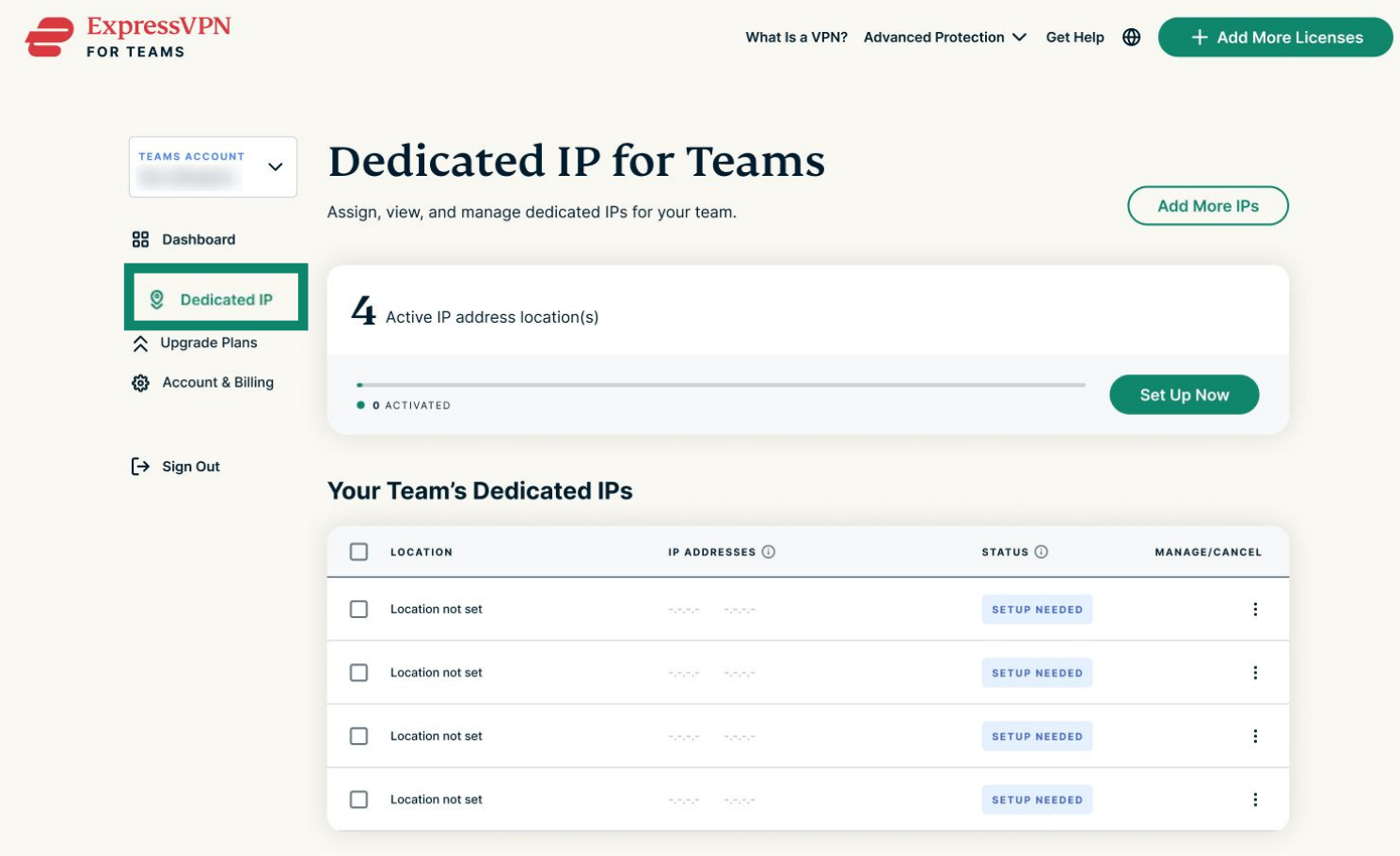This screenshot has width=1400, height=856.
Task: Click the Setup Needed badge in the fourth row
Action: (1037, 800)
